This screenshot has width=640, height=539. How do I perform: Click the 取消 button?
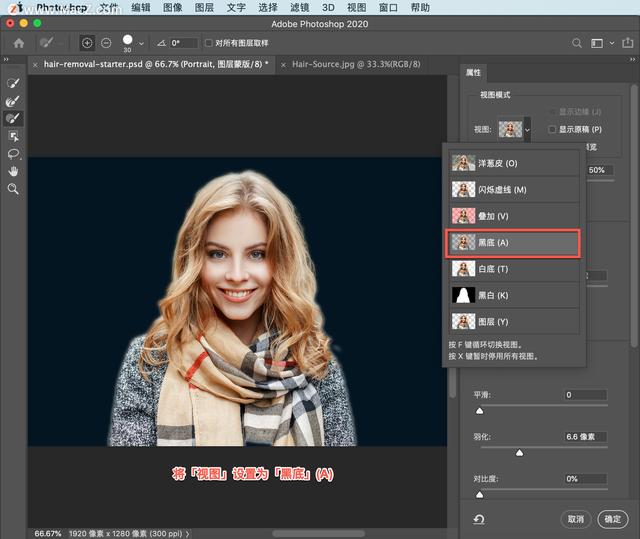(x=574, y=519)
